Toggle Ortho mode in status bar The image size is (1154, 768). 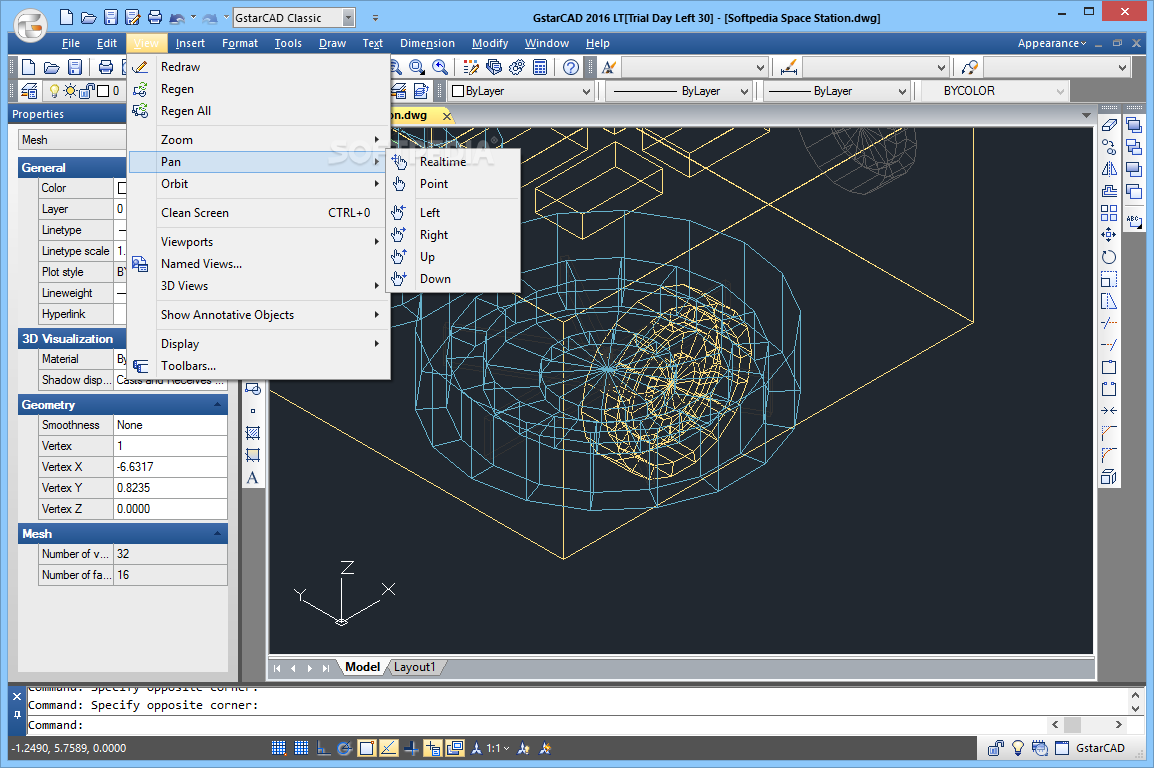point(323,748)
